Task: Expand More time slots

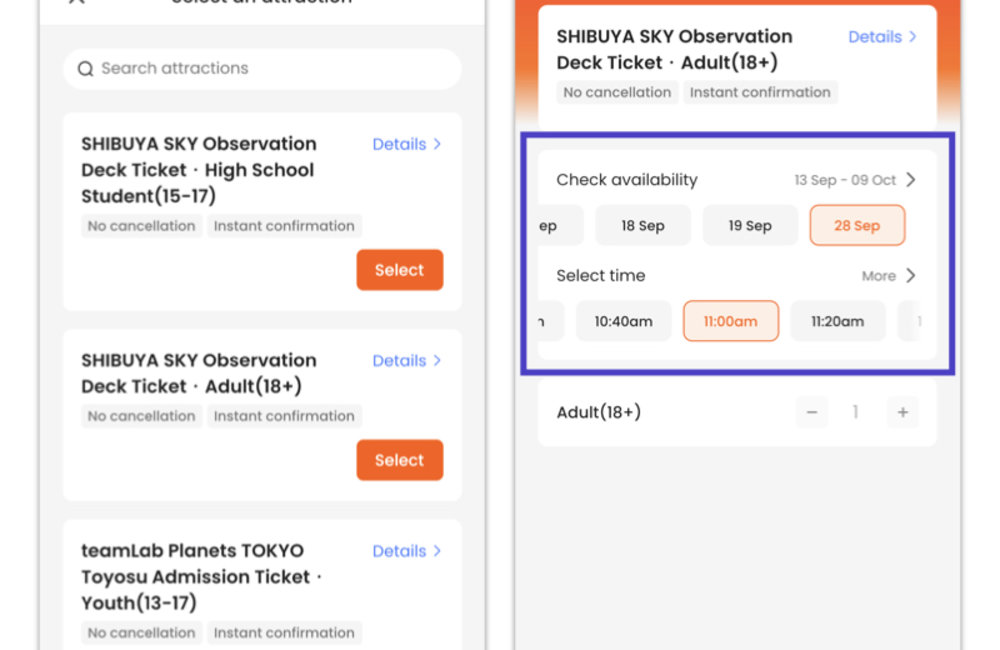Action: point(888,276)
